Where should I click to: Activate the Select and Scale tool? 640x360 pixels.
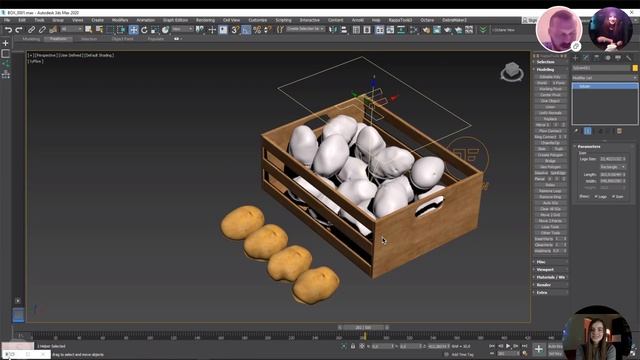(x=155, y=30)
